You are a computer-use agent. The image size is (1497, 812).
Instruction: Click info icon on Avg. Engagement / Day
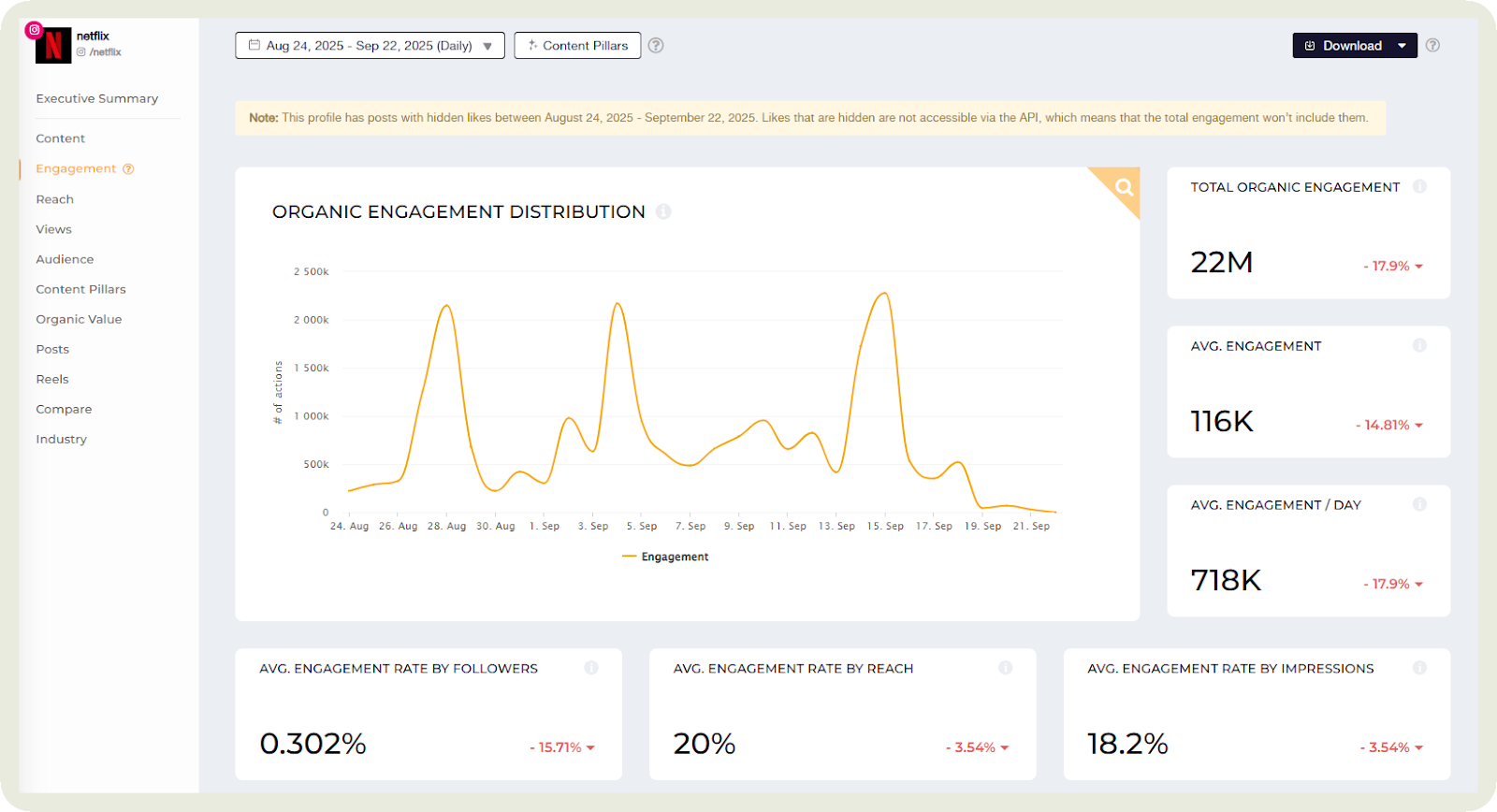(1419, 505)
